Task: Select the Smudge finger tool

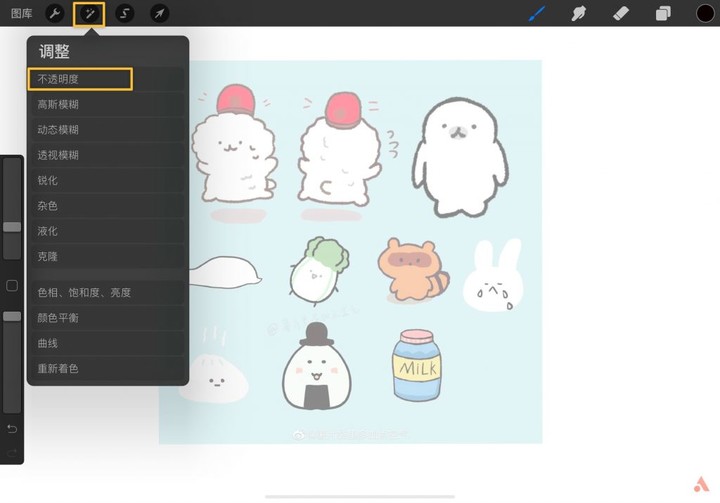Action: pos(579,13)
